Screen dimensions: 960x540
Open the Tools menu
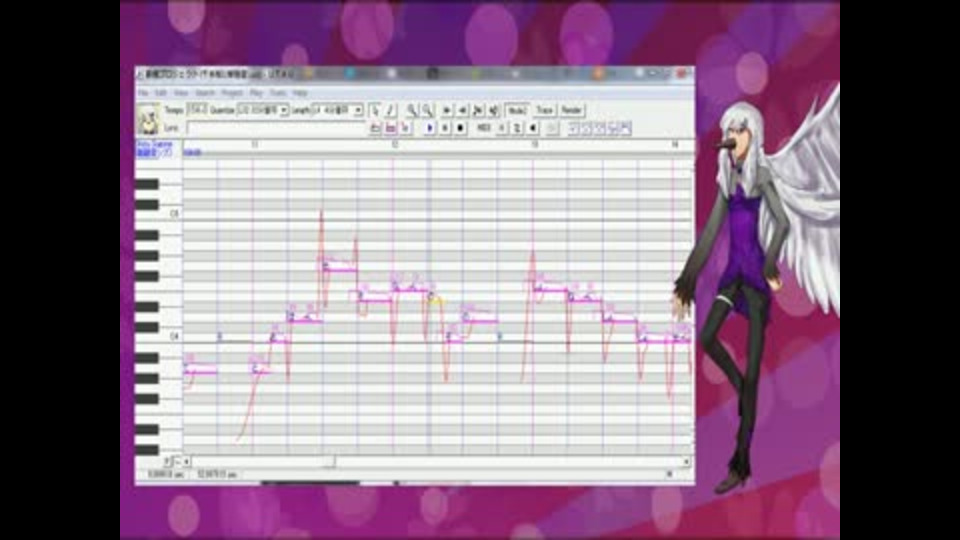point(278,93)
